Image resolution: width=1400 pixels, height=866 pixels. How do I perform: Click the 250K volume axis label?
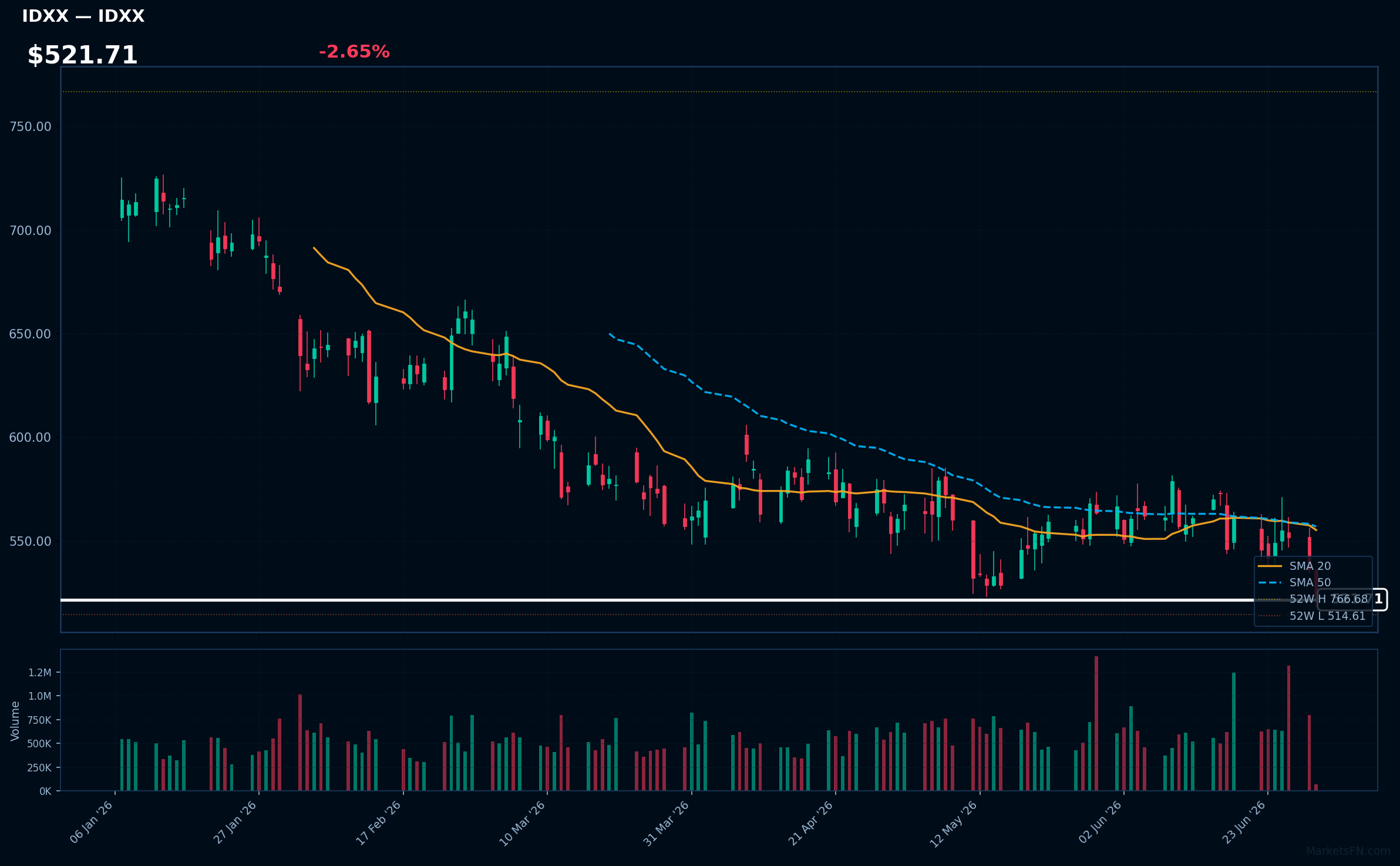(x=40, y=768)
